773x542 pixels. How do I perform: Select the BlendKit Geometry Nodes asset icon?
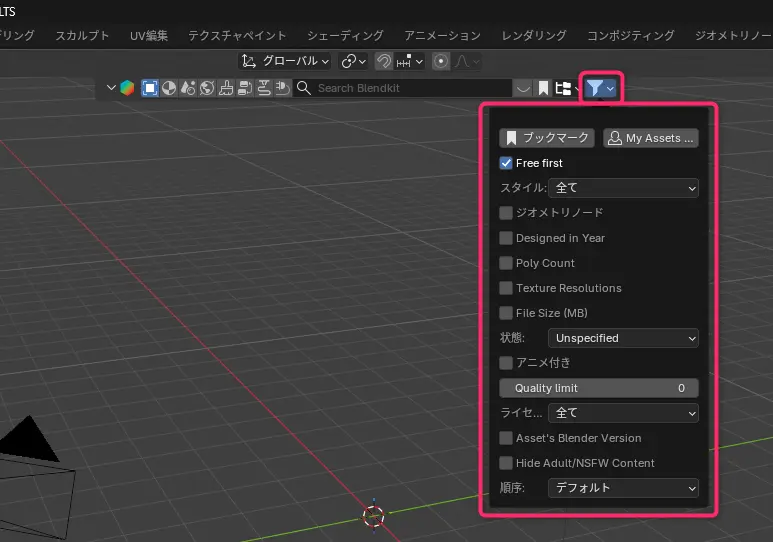[x=245, y=88]
